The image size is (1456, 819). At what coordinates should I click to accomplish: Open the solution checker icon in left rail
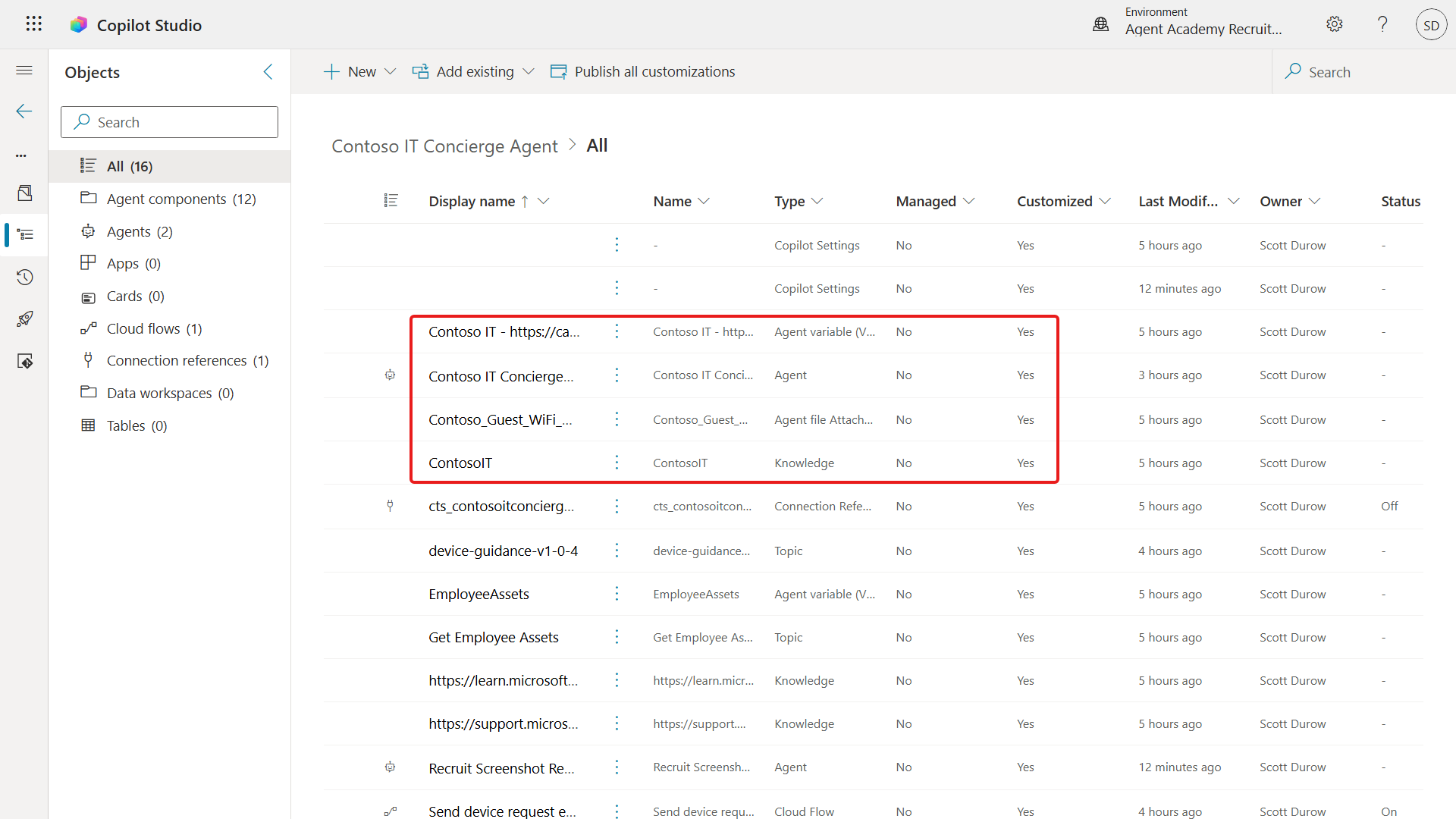point(25,361)
